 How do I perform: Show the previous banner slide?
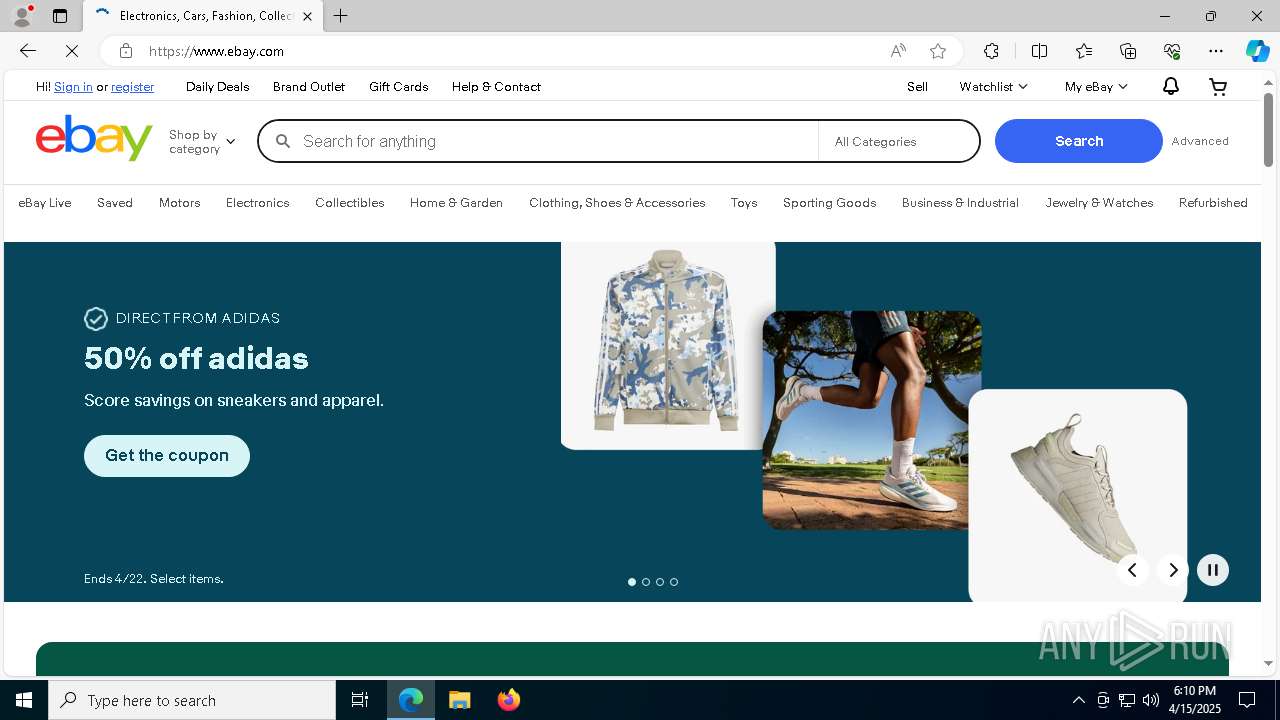point(1133,570)
